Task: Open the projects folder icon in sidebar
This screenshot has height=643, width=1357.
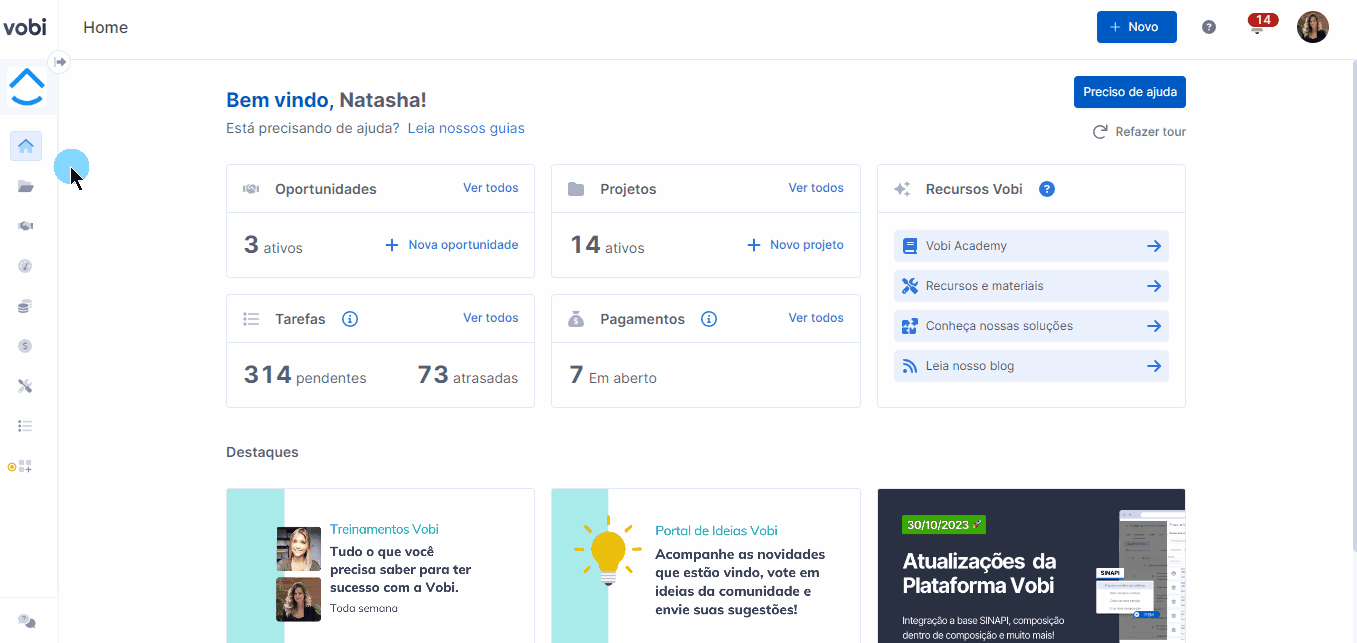Action: [x=26, y=186]
